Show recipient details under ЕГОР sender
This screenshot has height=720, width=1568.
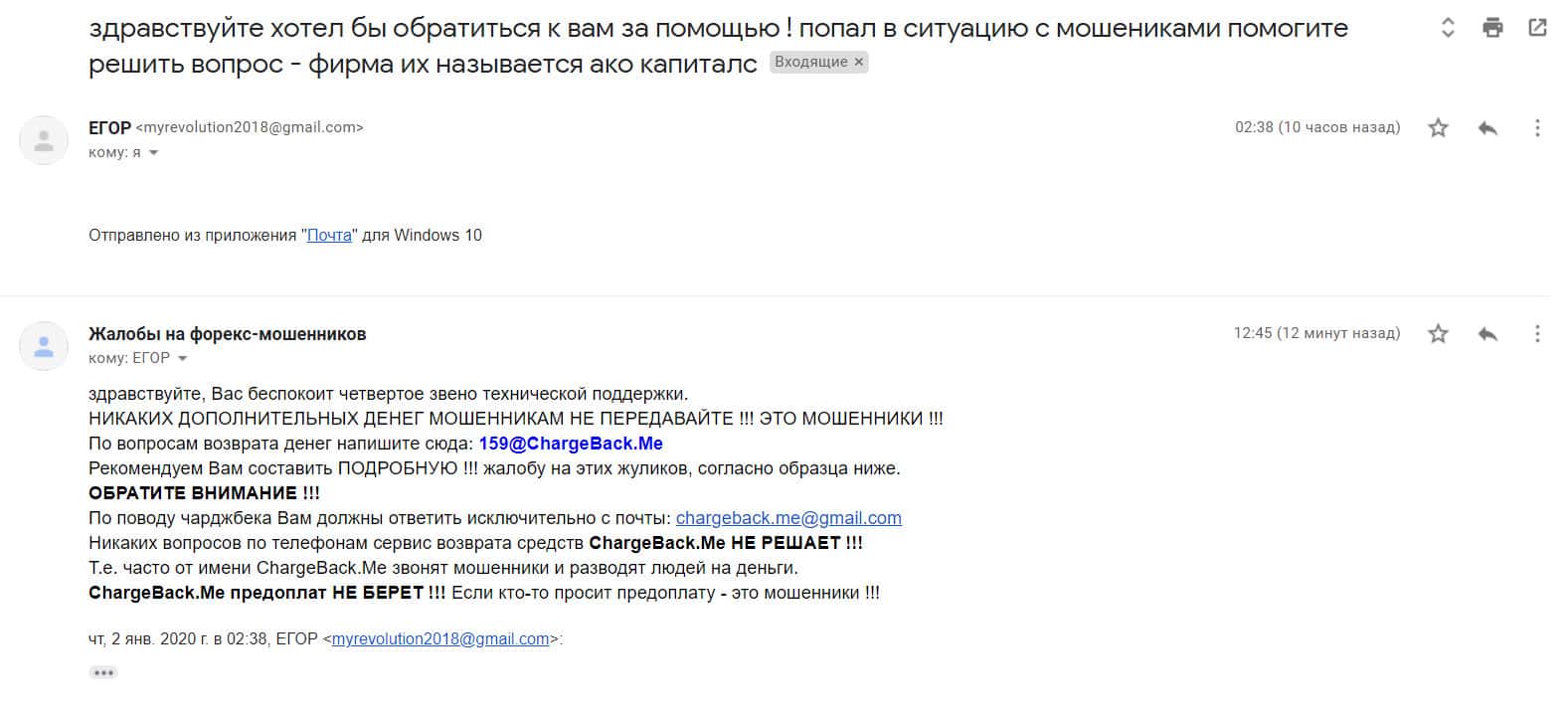coord(153,153)
